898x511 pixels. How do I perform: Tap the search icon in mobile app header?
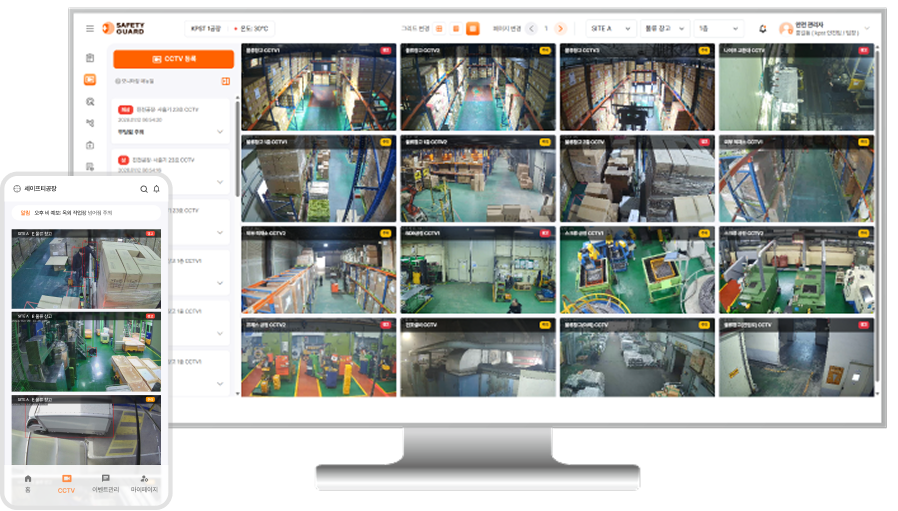[x=144, y=188]
